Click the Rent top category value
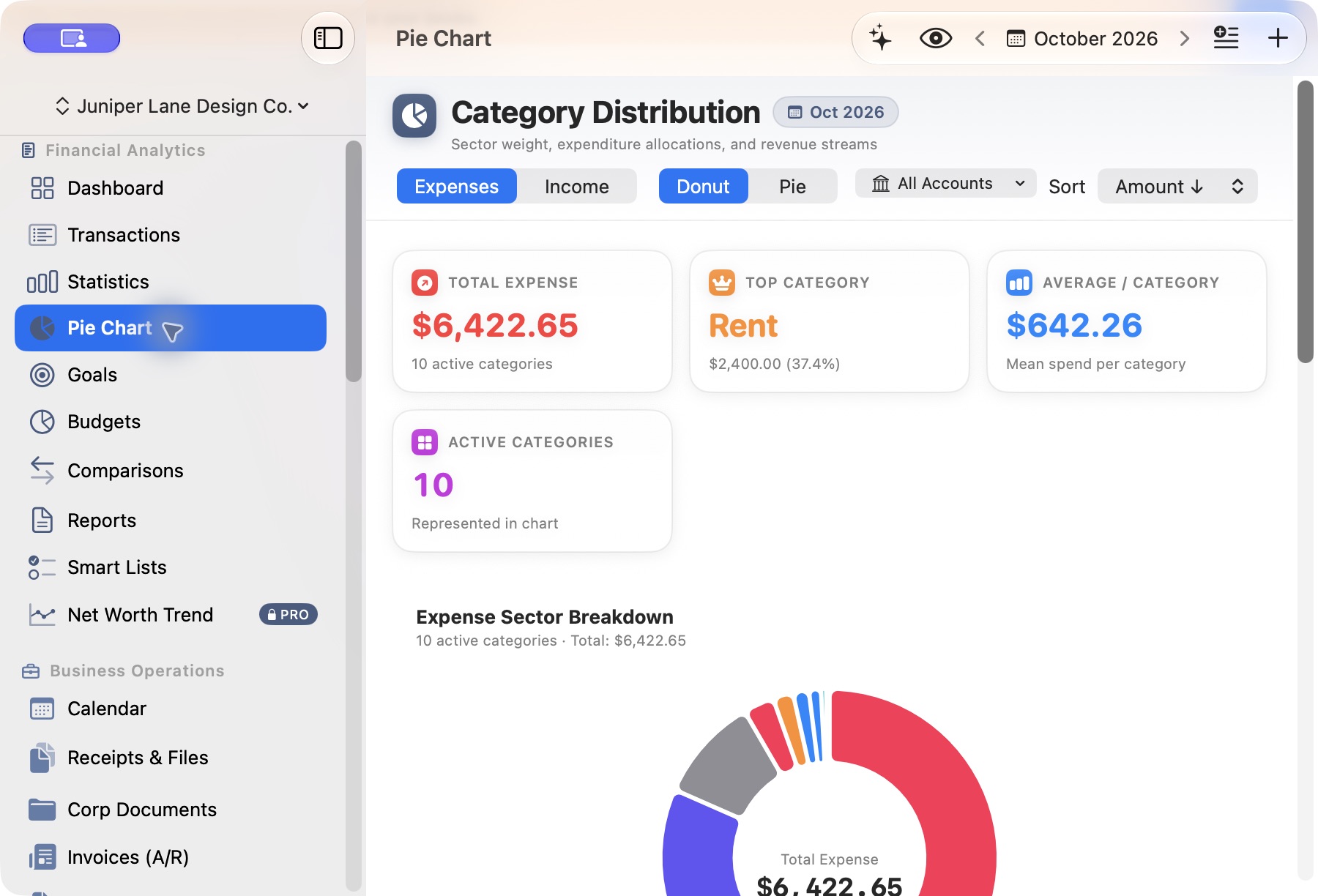The height and width of the screenshot is (896, 1318). [x=743, y=326]
